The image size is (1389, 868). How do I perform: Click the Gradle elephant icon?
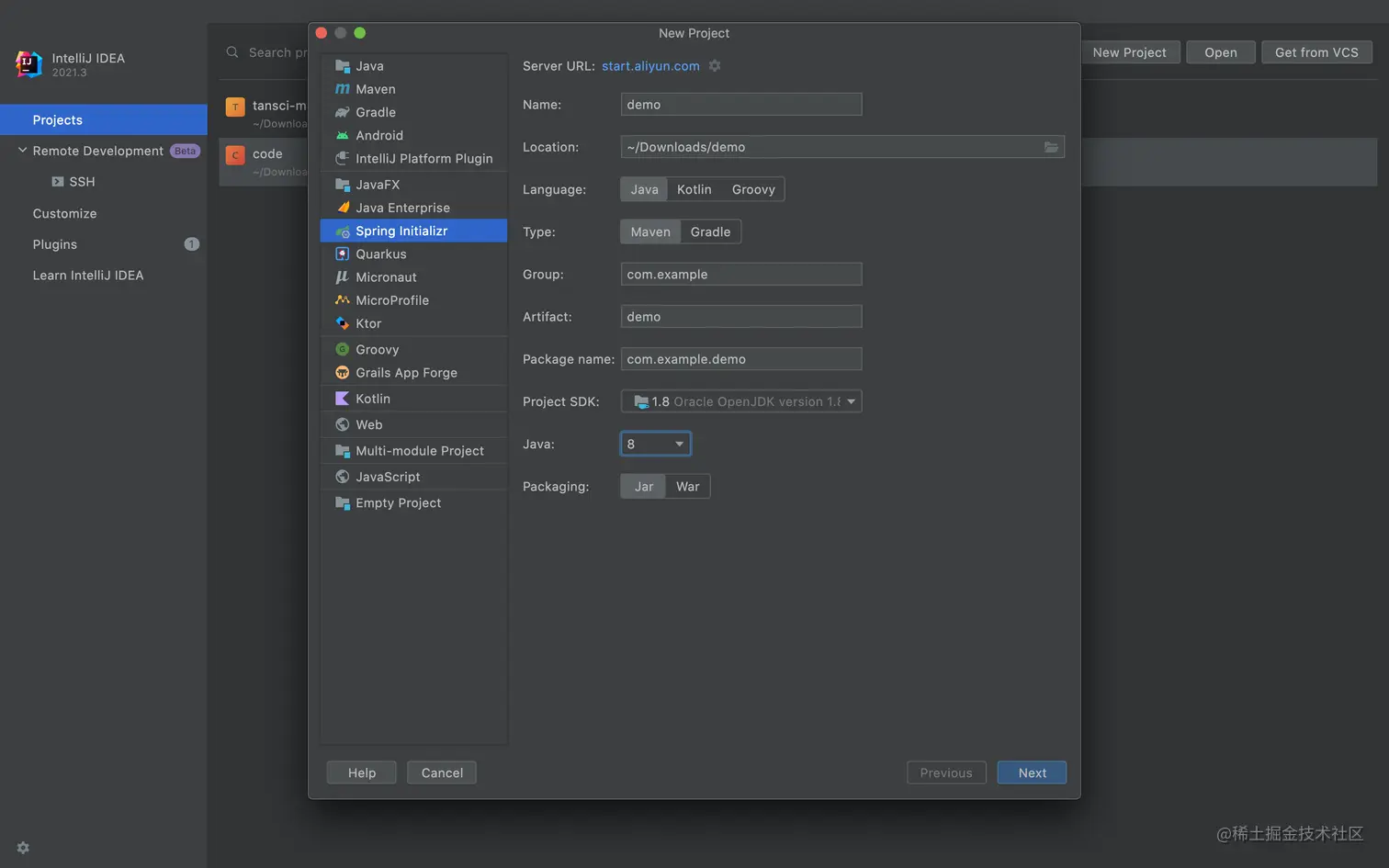coord(343,112)
